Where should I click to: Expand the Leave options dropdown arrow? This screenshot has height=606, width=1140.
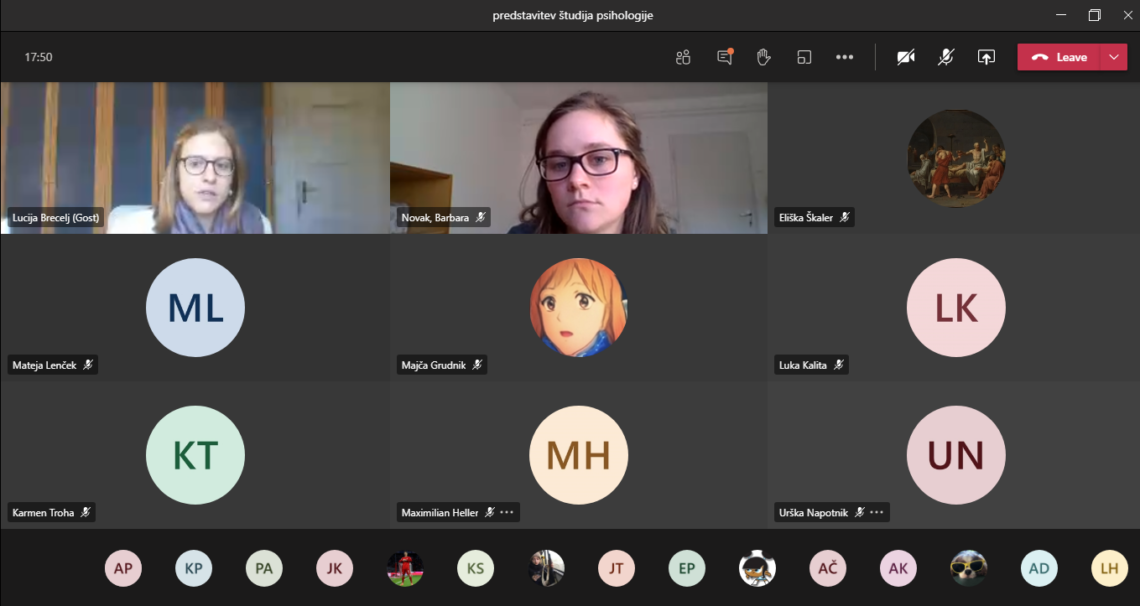pos(1114,57)
